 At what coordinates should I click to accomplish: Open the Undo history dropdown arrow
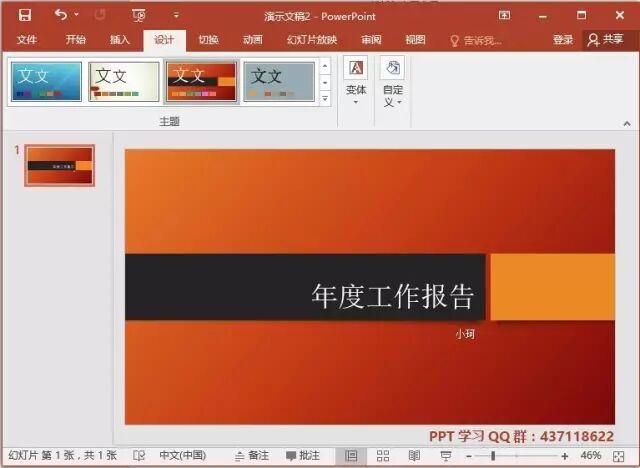coord(76,15)
